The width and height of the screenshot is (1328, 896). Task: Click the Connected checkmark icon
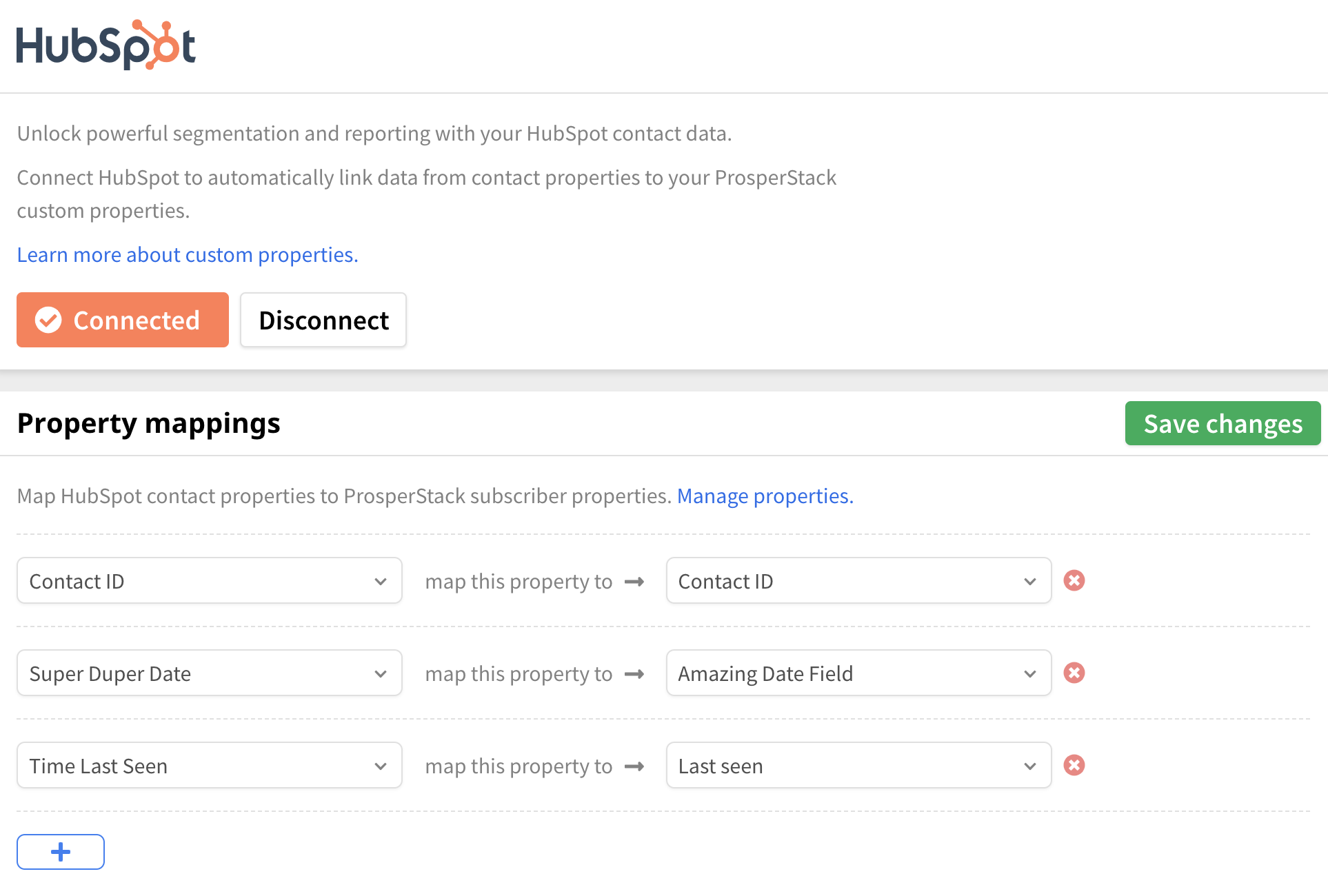click(x=48, y=320)
